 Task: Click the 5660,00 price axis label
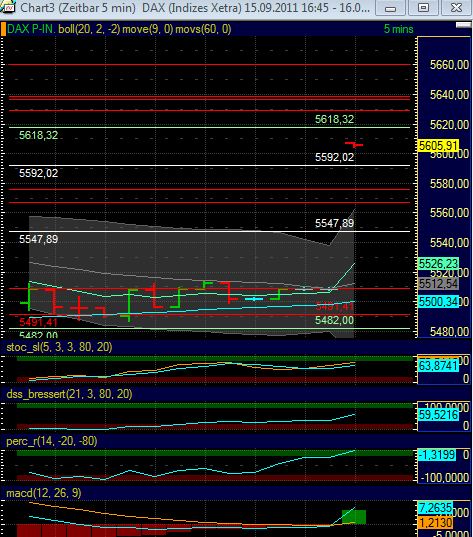tap(449, 64)
